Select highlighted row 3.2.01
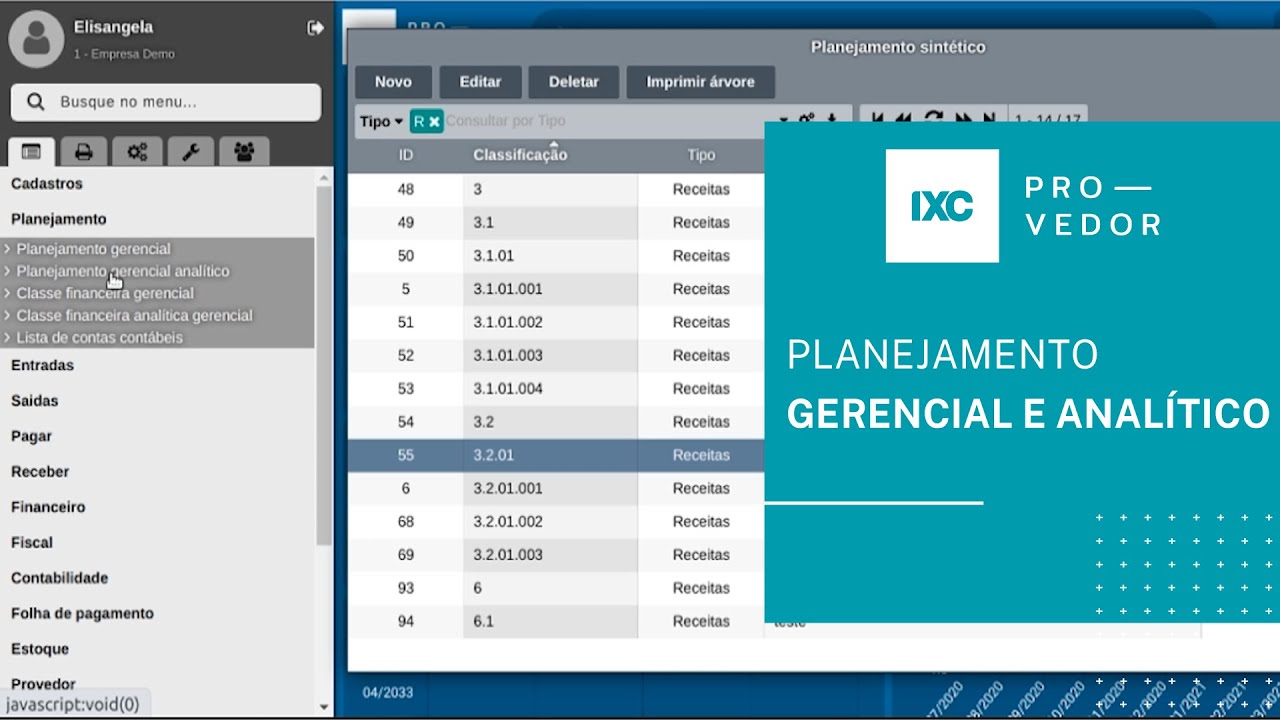Viewport: 1280px width, 720px height. 556,455
